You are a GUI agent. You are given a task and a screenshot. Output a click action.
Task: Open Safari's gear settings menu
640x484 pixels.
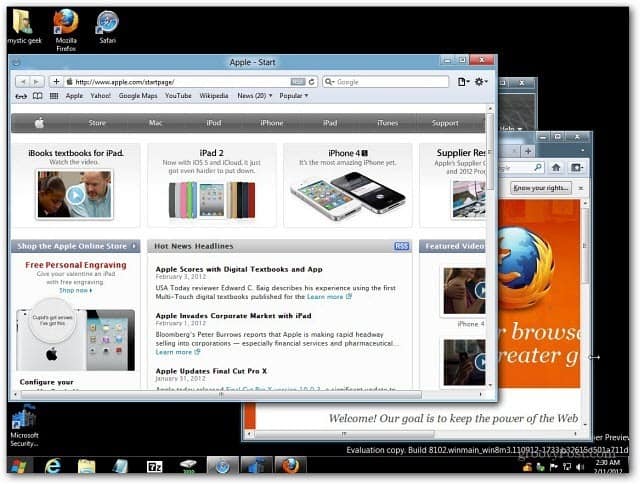tap(481, 82)
